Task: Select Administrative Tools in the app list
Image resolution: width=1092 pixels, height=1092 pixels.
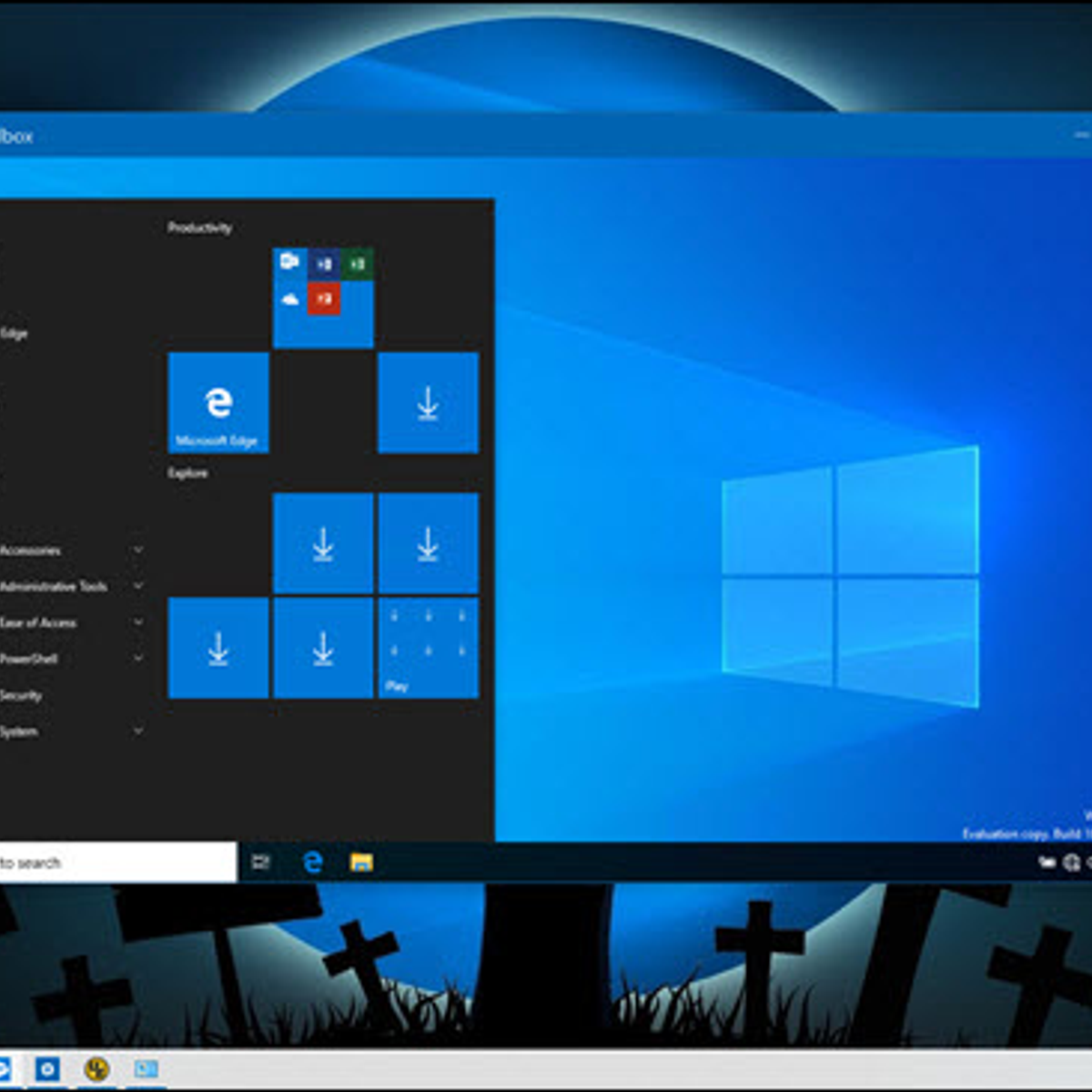Action: click(x=54, y=587)
